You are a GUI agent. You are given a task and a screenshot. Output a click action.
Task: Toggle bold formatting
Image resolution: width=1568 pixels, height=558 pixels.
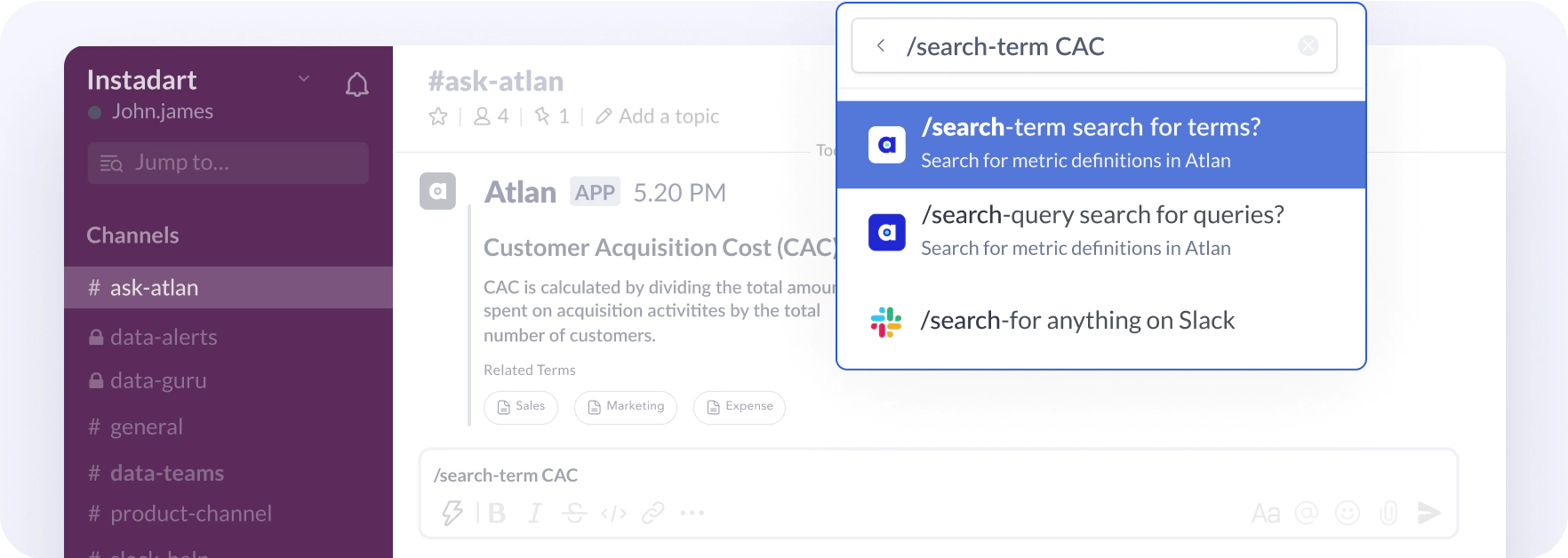pos(497,513)
